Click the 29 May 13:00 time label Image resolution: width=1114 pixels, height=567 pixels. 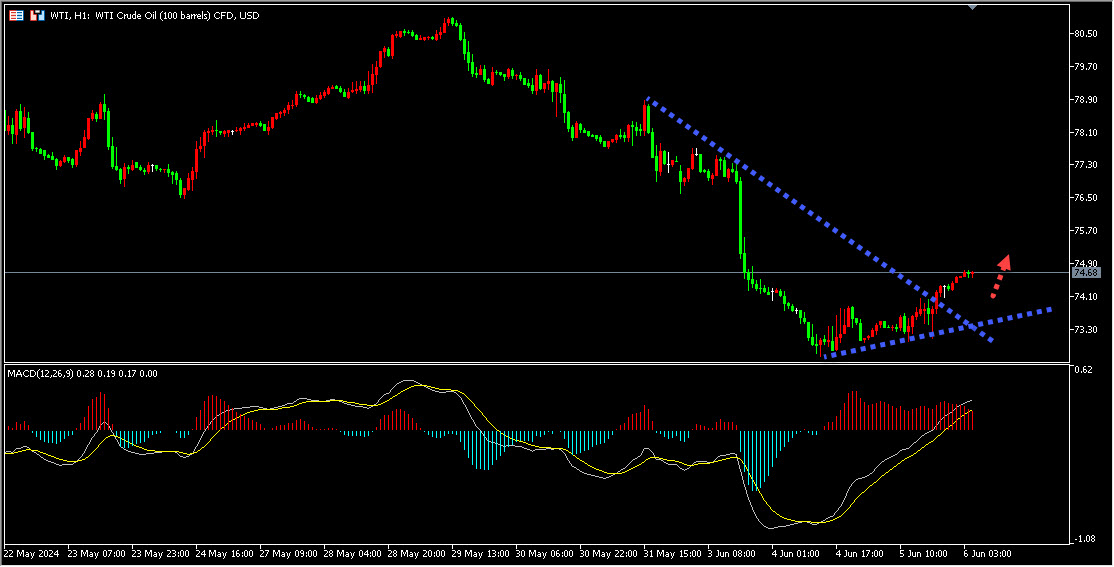(482, 554)
